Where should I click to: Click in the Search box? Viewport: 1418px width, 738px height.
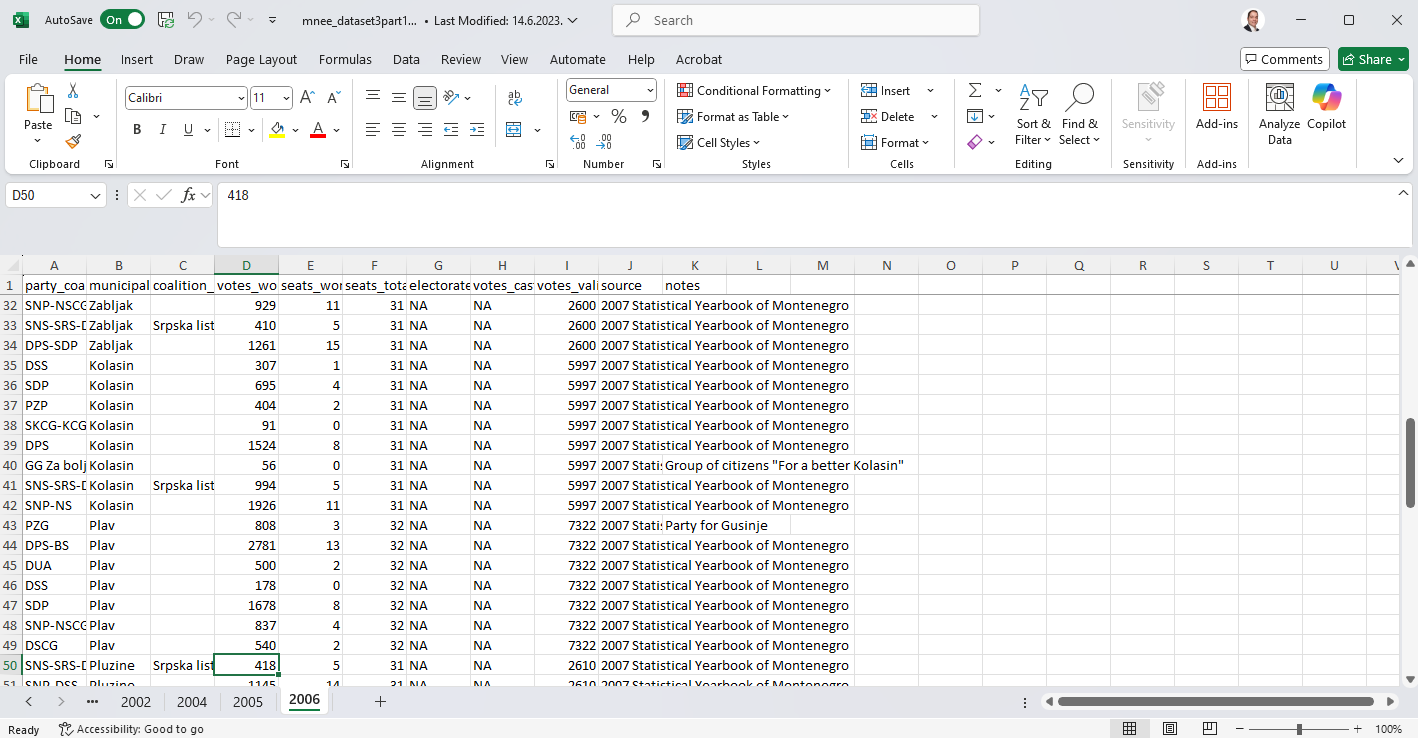(x=795, y=20)
